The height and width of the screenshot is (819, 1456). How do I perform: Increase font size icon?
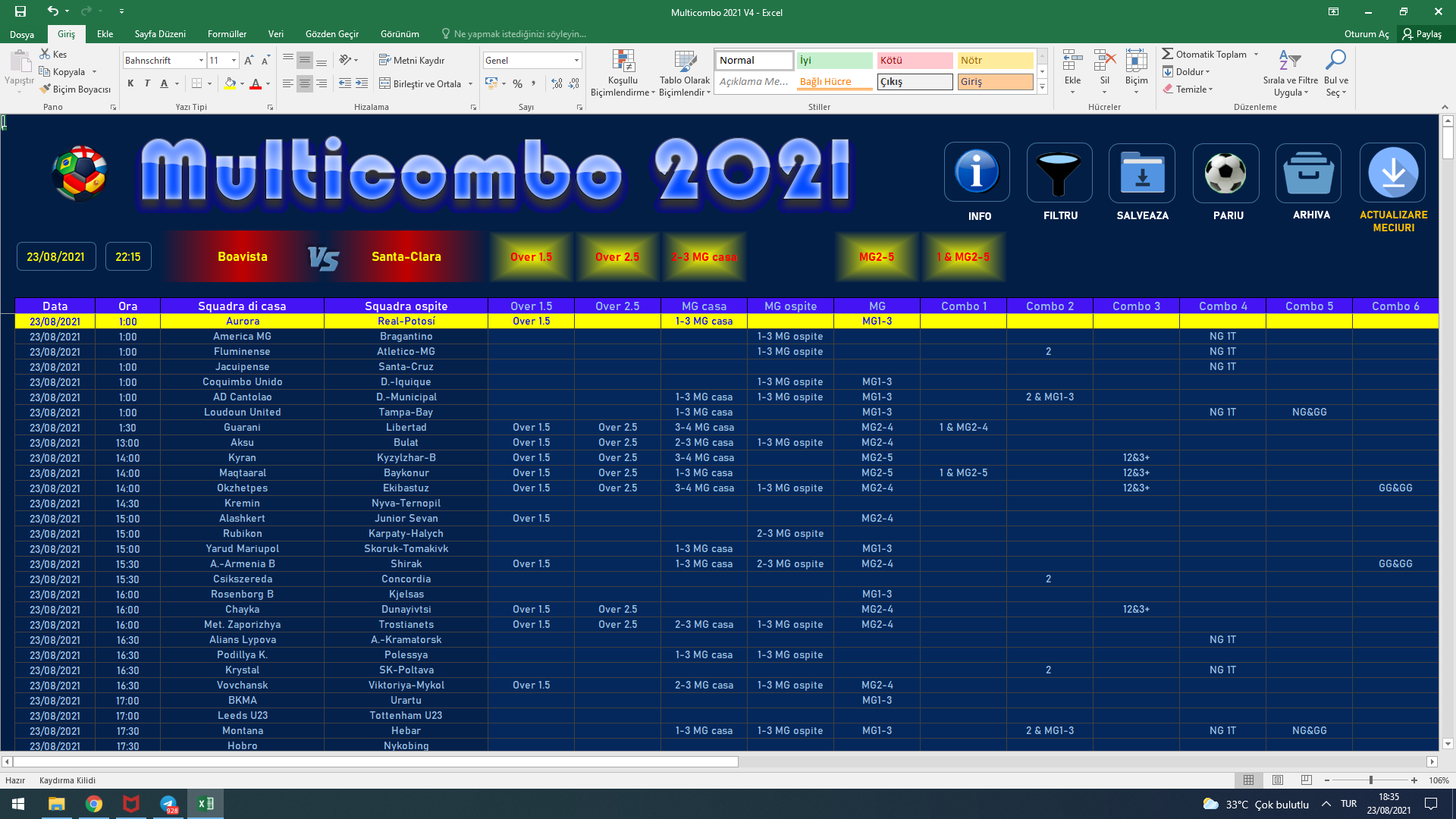(x=249, y=60)
